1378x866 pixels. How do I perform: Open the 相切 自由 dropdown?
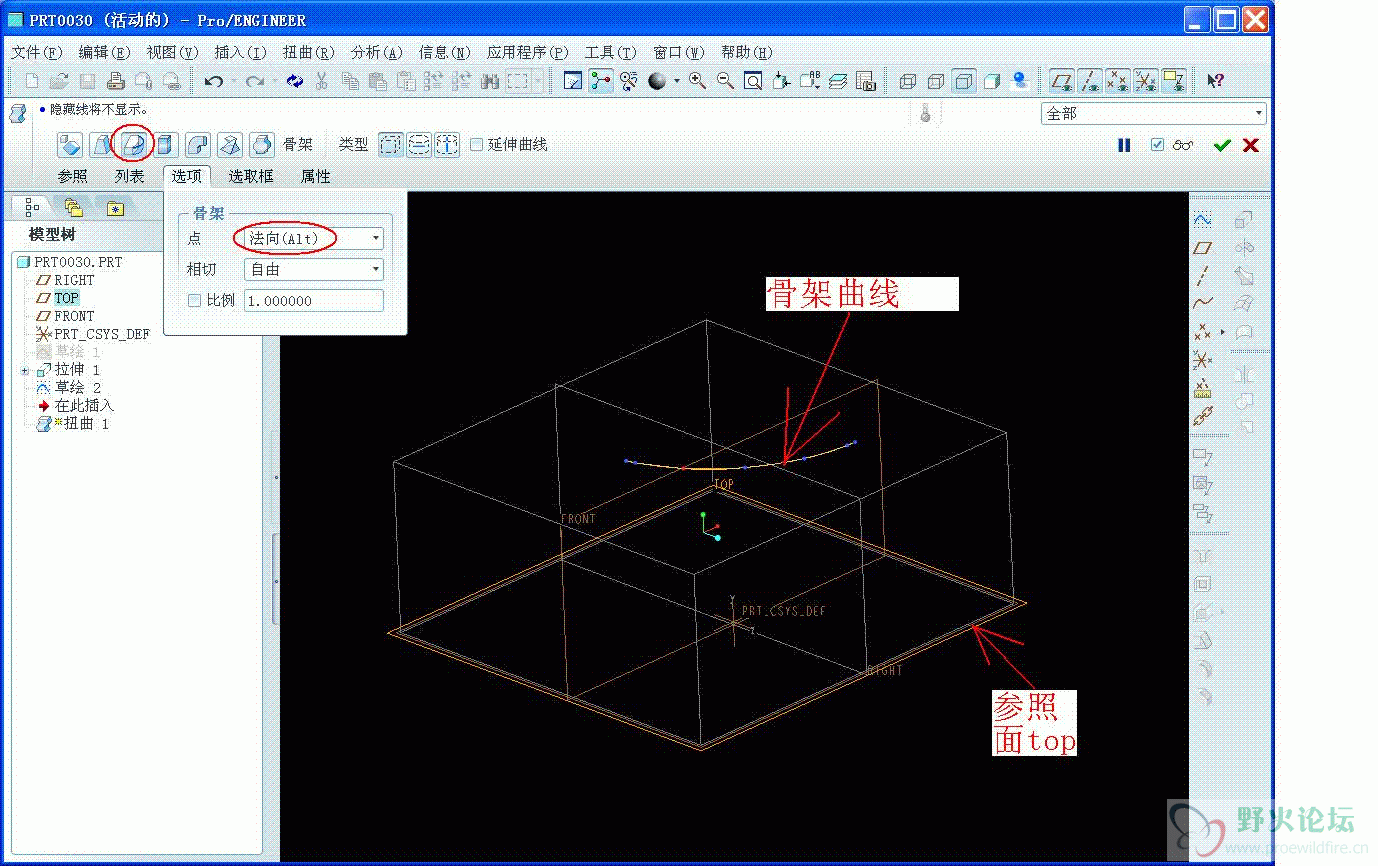[313, 269]
